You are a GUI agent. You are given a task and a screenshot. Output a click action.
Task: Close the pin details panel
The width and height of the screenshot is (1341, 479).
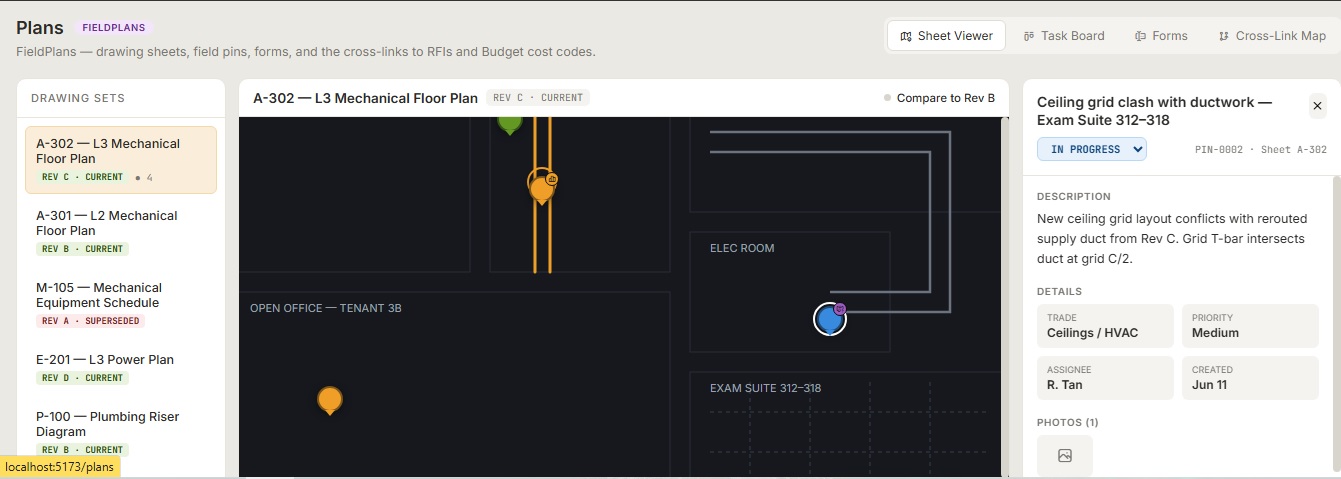coord(1317,106)
